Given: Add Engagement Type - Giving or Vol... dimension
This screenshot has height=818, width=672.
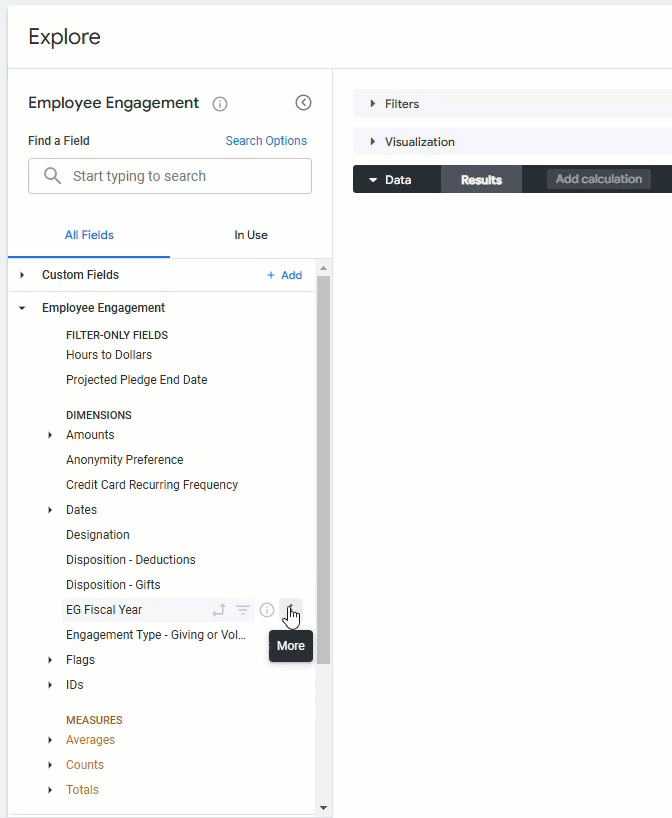Looking at the screenshot, I should (x=155, y=635).
